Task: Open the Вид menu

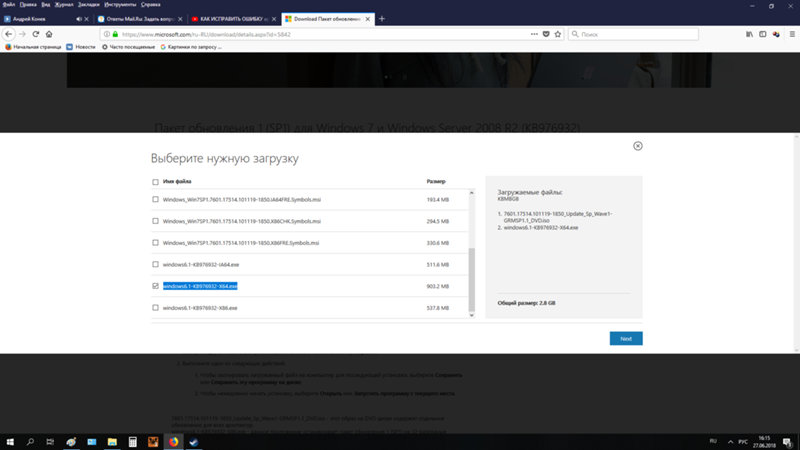Action: tap(45, 5)
